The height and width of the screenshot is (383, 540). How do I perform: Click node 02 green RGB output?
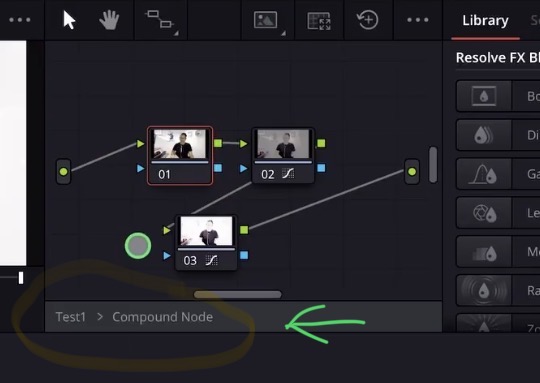[x=321, y=143]
